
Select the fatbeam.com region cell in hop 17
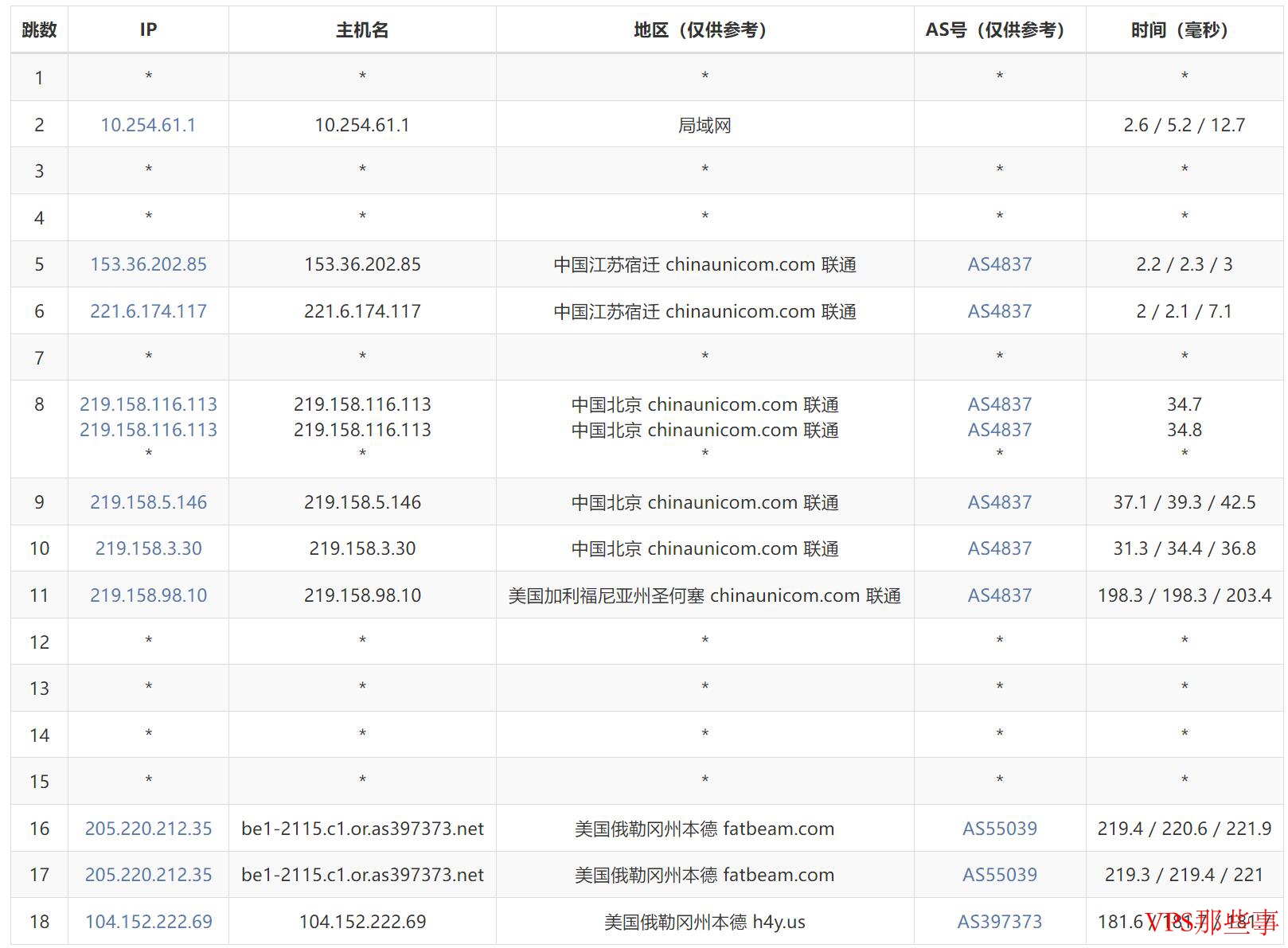(704, 875)
